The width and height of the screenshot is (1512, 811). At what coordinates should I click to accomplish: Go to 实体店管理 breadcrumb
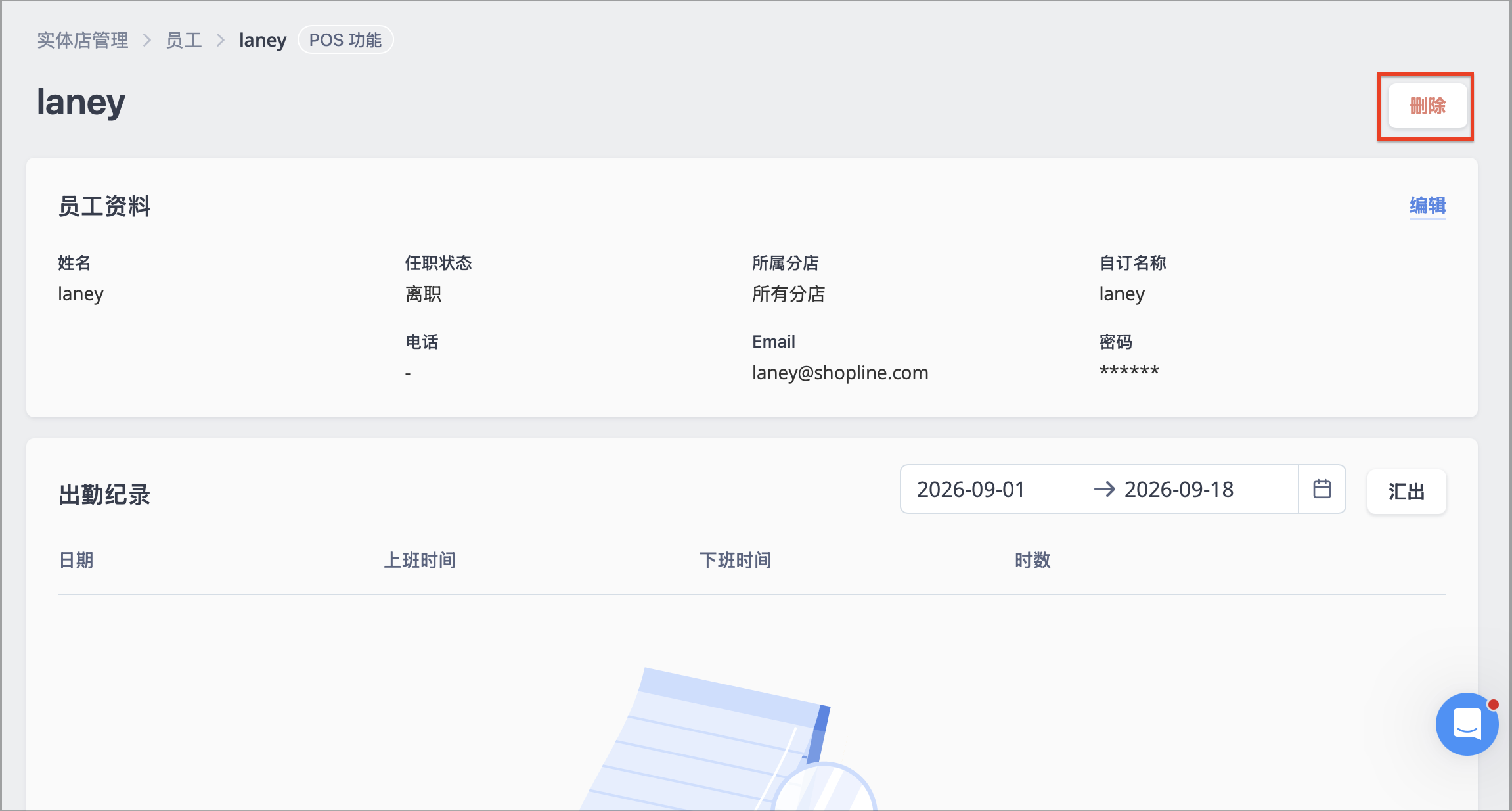coord(83,40)
